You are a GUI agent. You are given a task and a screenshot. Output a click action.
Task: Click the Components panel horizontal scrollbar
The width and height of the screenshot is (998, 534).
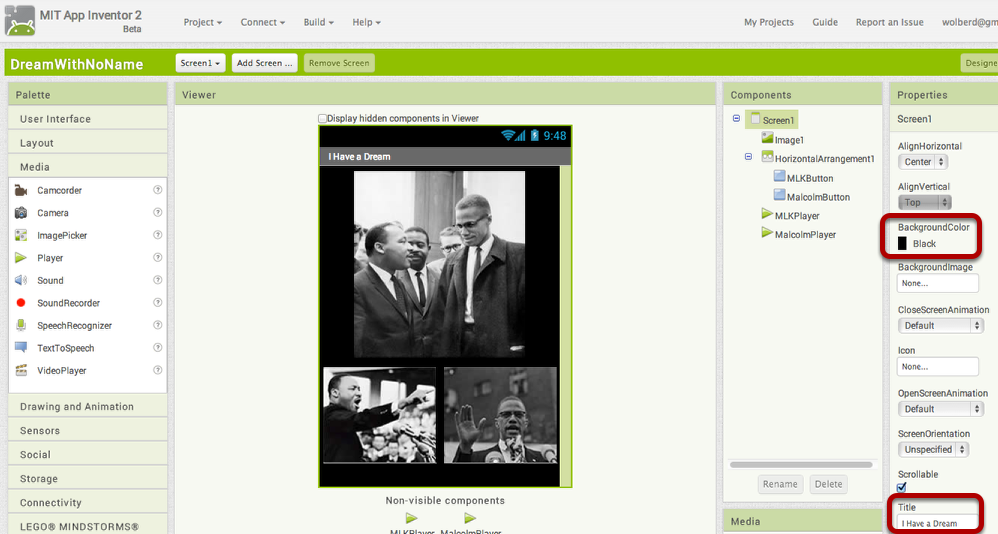point(801,465)
